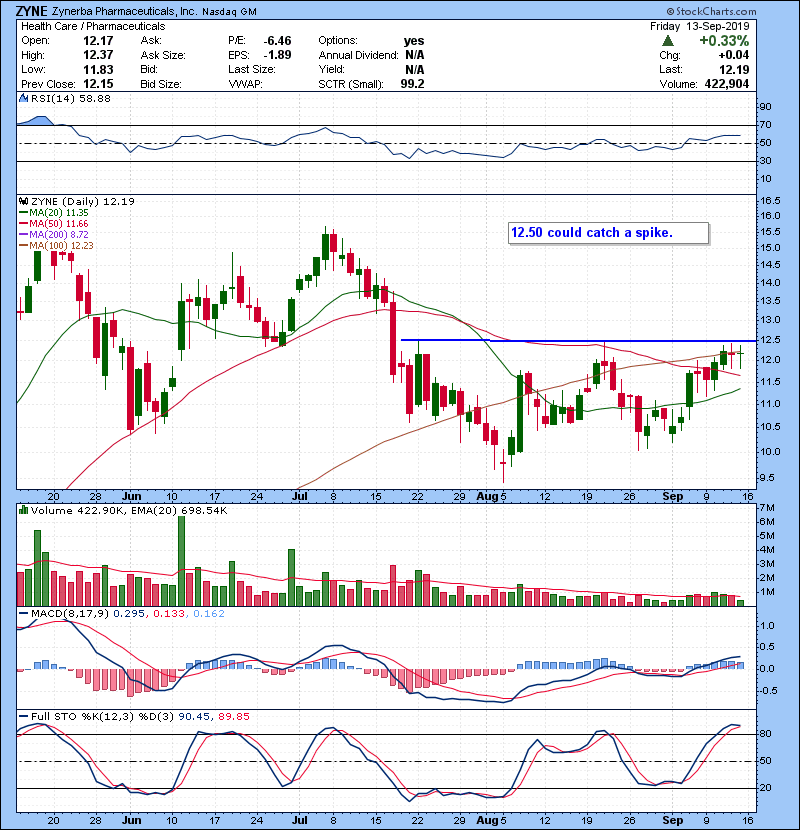Viewport: 800px width, 830px height.
Task: Click the Last price value 12.19 in header
Action: (734, 69)
